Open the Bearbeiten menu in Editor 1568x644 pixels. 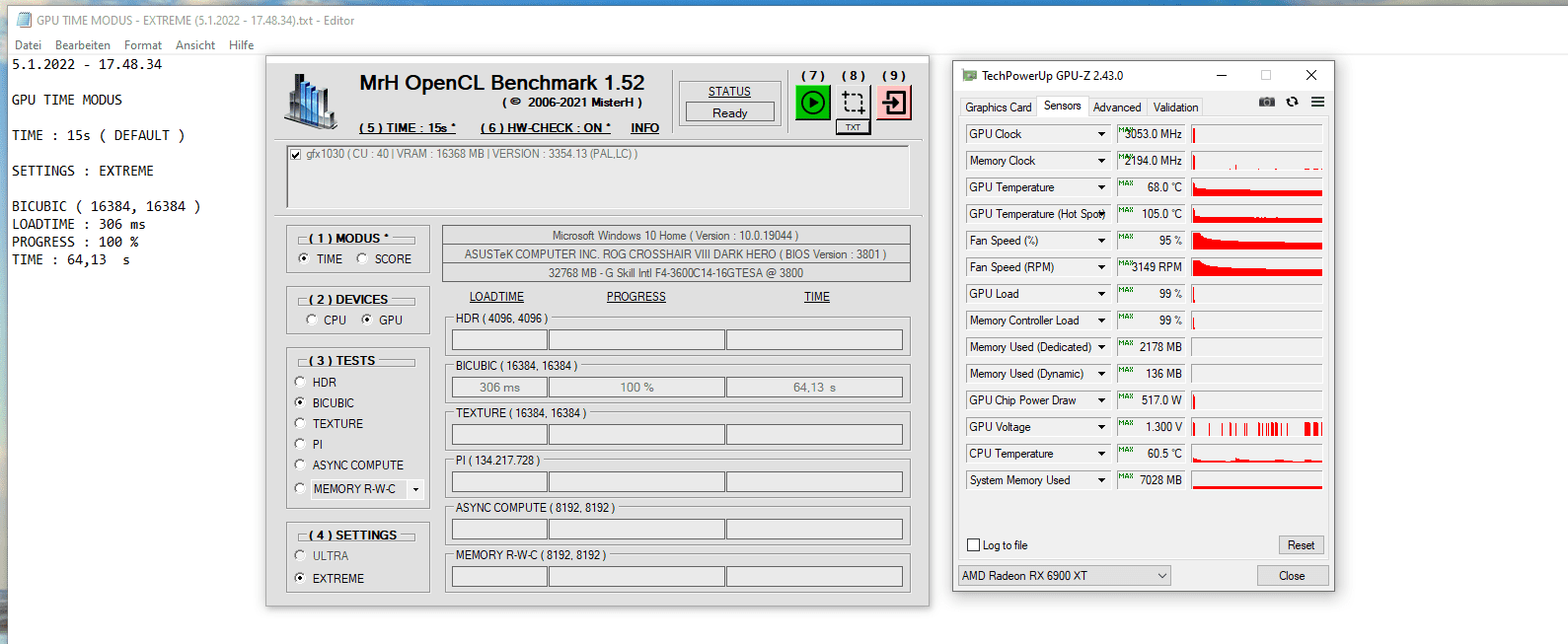point(83,45)
